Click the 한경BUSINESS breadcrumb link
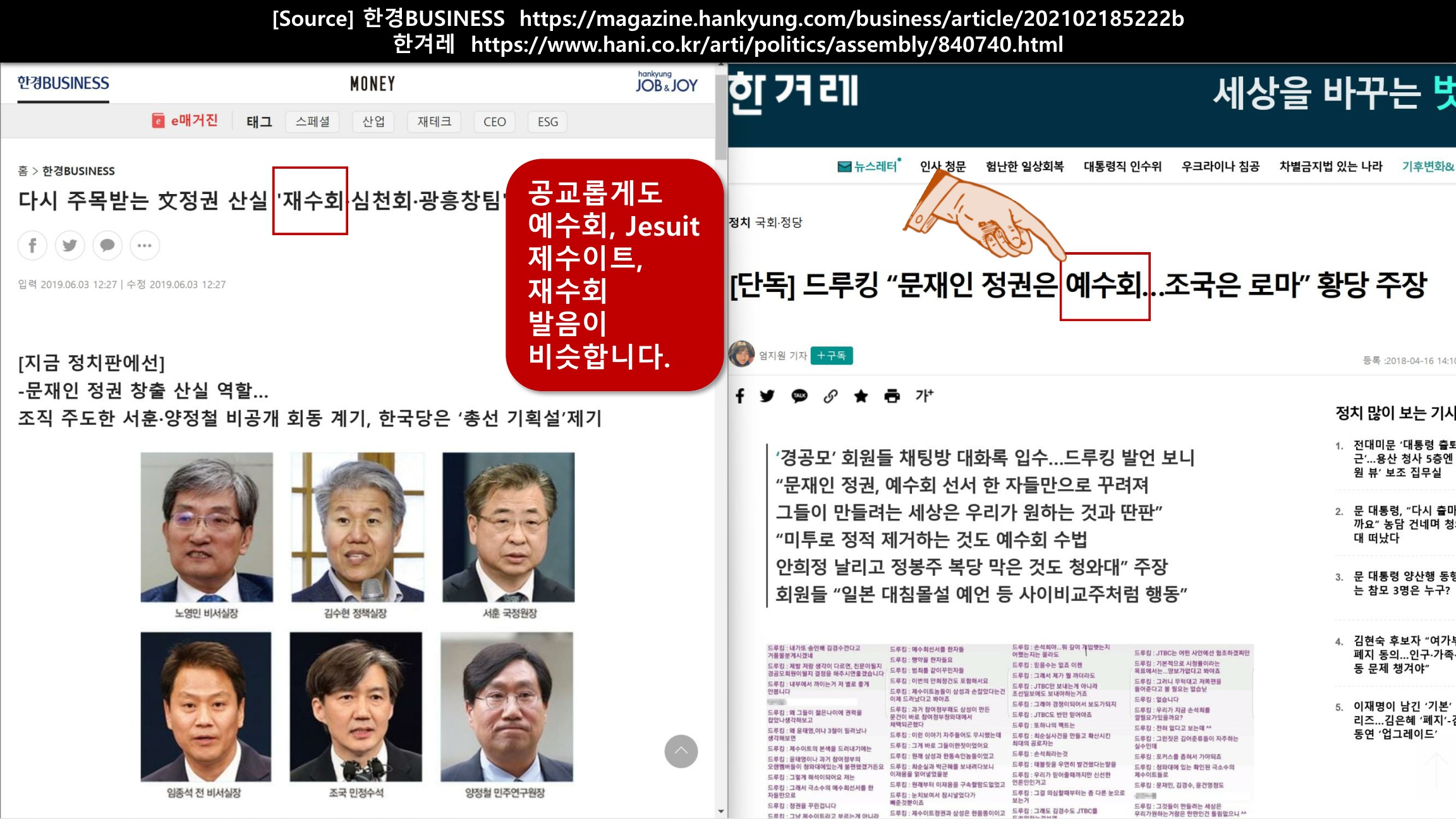The image size is (1456, 819). [78, 171]
